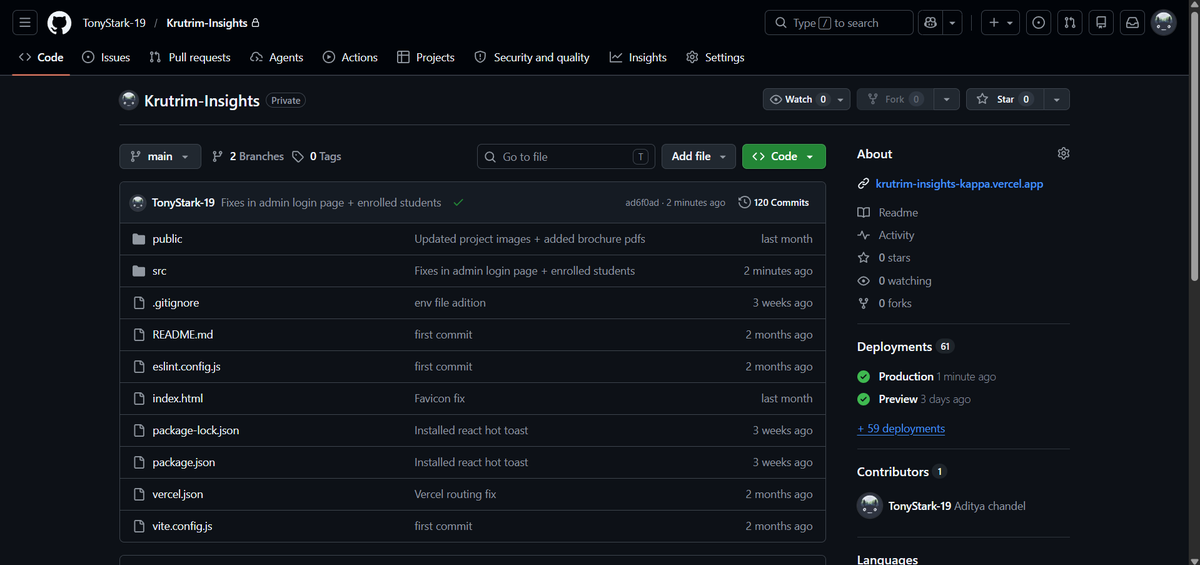
Task: Open the README.md file
Action: click(182, 335)
